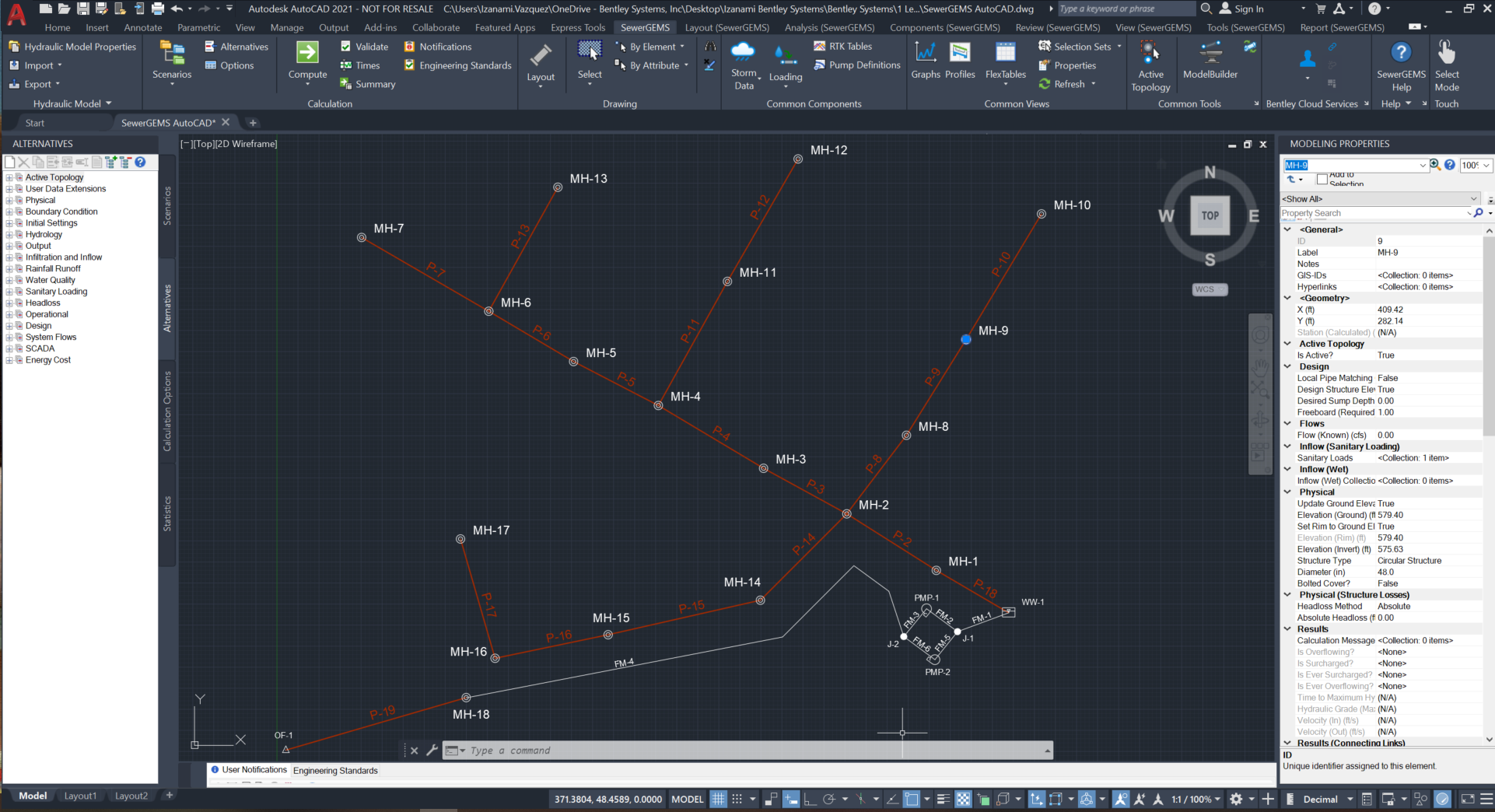Open the Home ribbon tab

58,27
